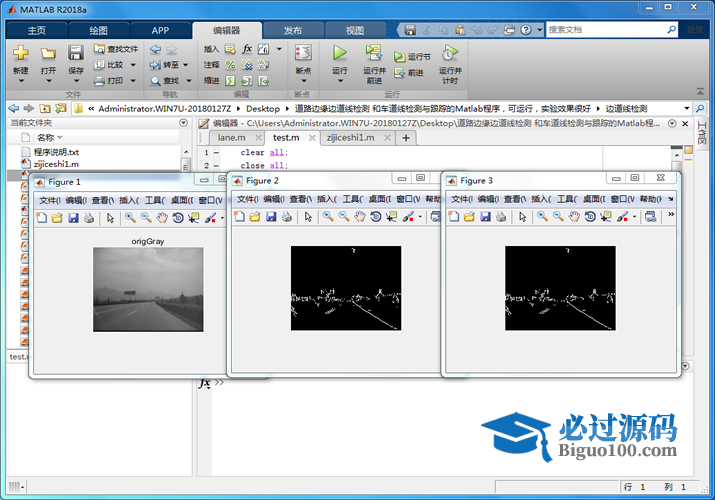Add new editor tab with plus button
The height and width of the screenshot is (500, 715).
tap(406, 138)
